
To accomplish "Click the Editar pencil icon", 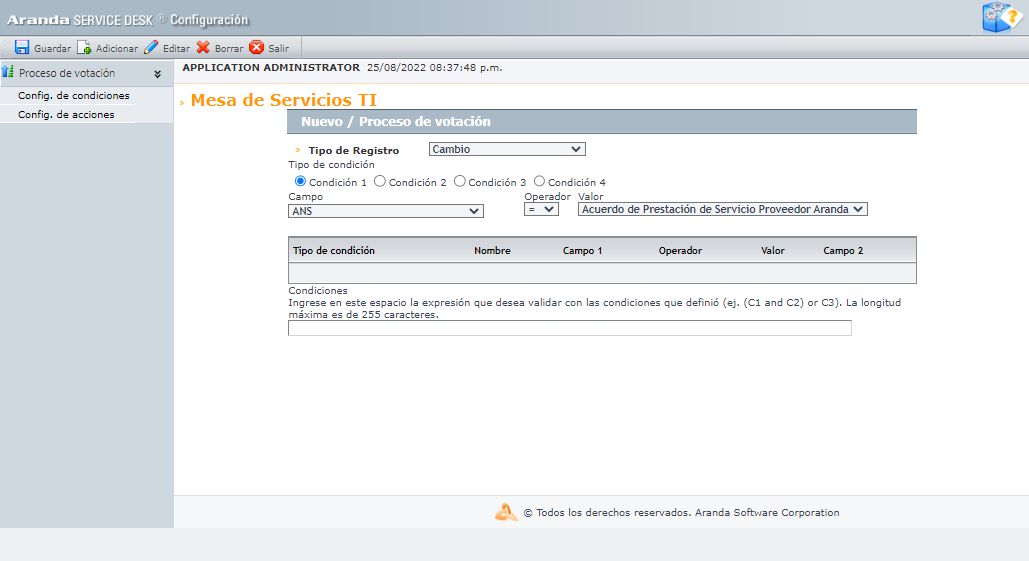I will 151,47.
